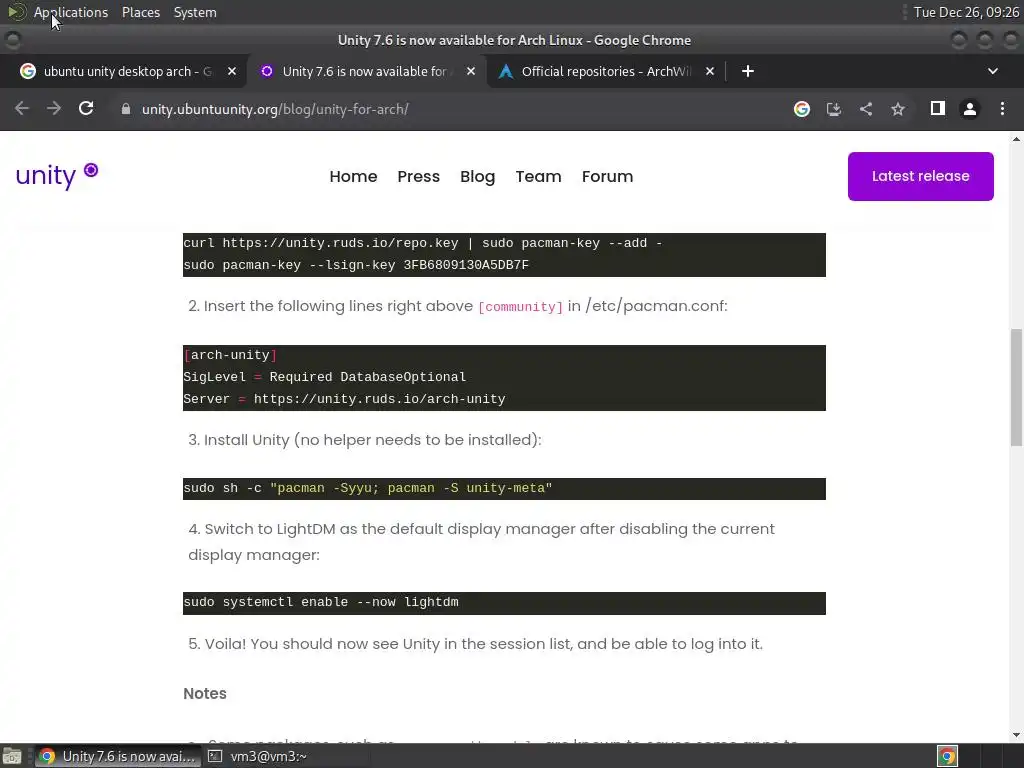This screenshot has height=768, width=1024.
Task: Open the Press page link
Action: click(419, 176)
